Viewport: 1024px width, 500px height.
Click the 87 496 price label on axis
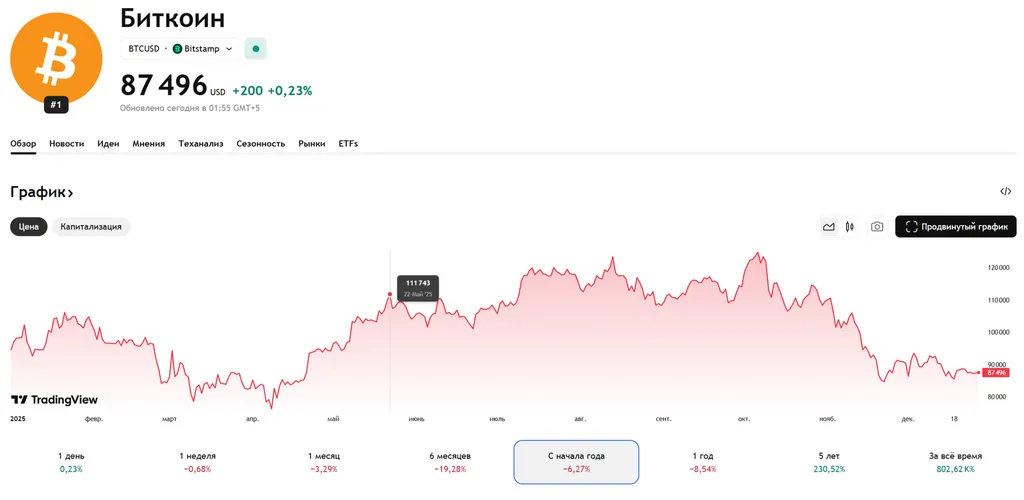[x=995, y=372]
